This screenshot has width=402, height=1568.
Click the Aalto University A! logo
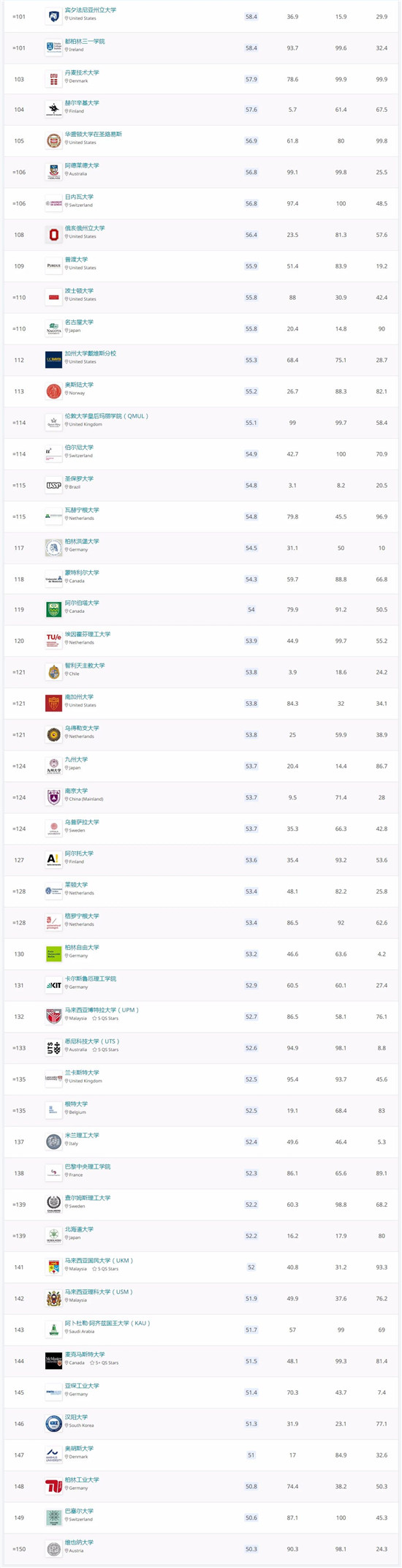[53, 860]
